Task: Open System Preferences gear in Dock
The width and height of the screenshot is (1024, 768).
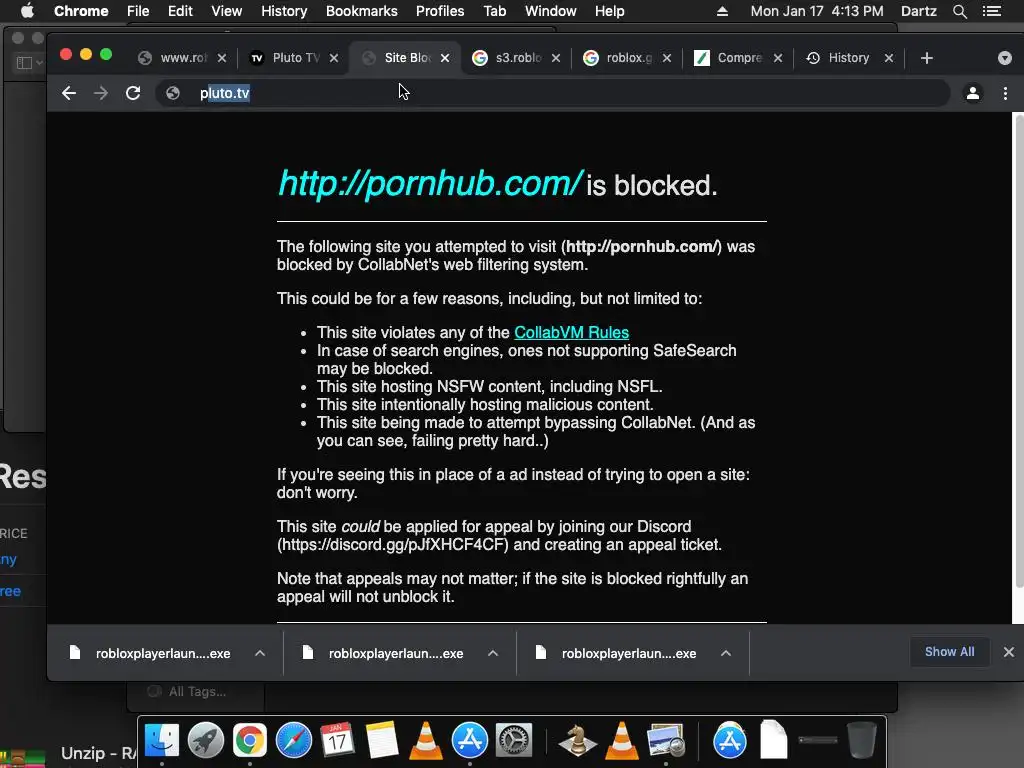Action: [513, 741]
